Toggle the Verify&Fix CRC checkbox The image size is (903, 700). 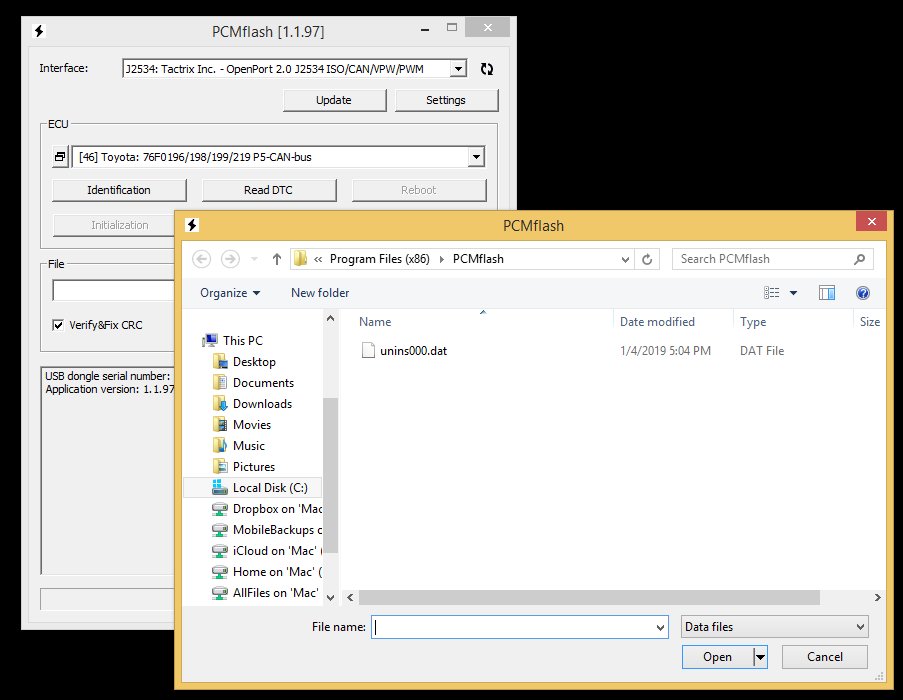pos(58,325)
